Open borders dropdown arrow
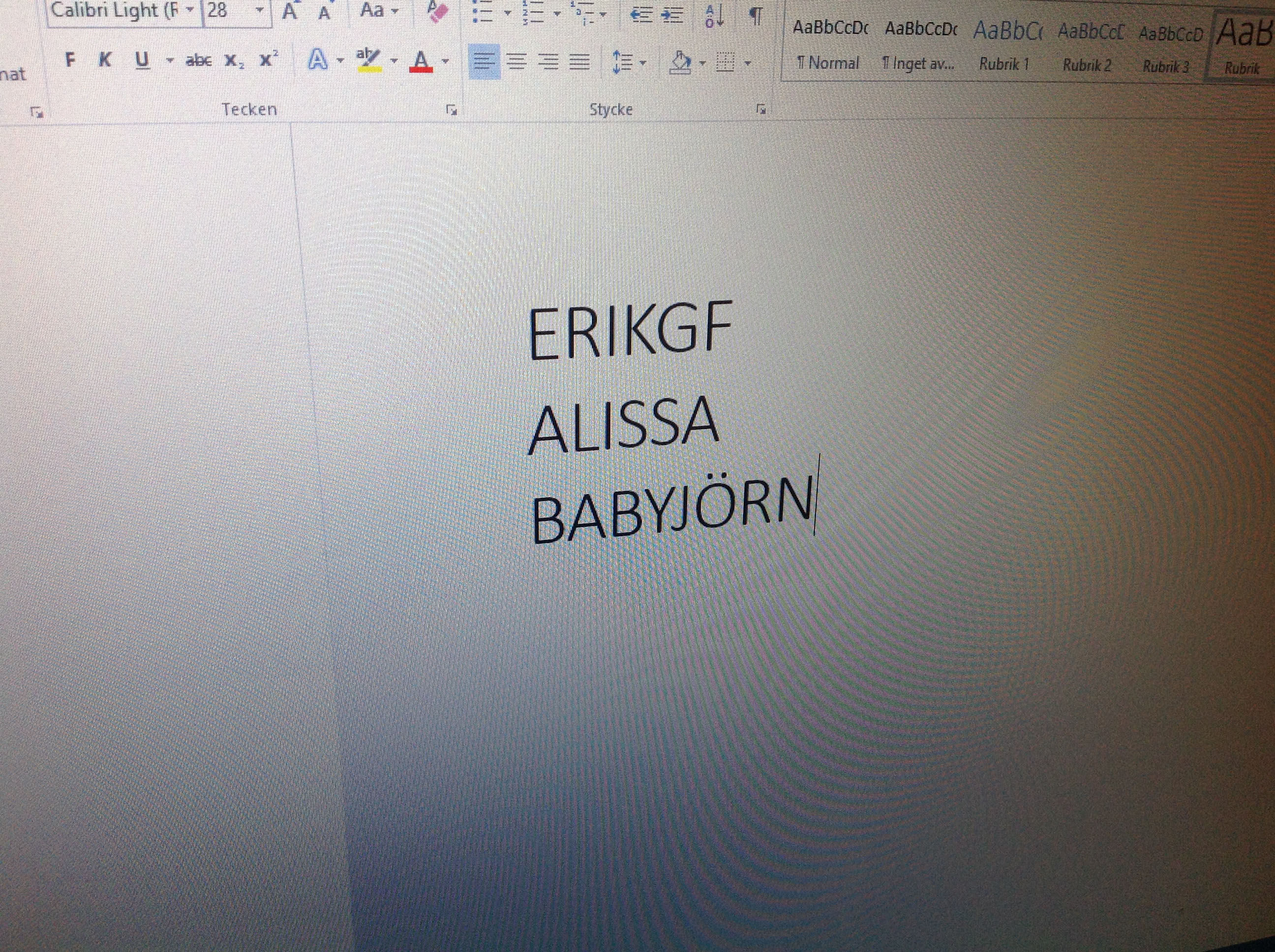This screenshot has height=952, width=1275. [x=748, y=63]
